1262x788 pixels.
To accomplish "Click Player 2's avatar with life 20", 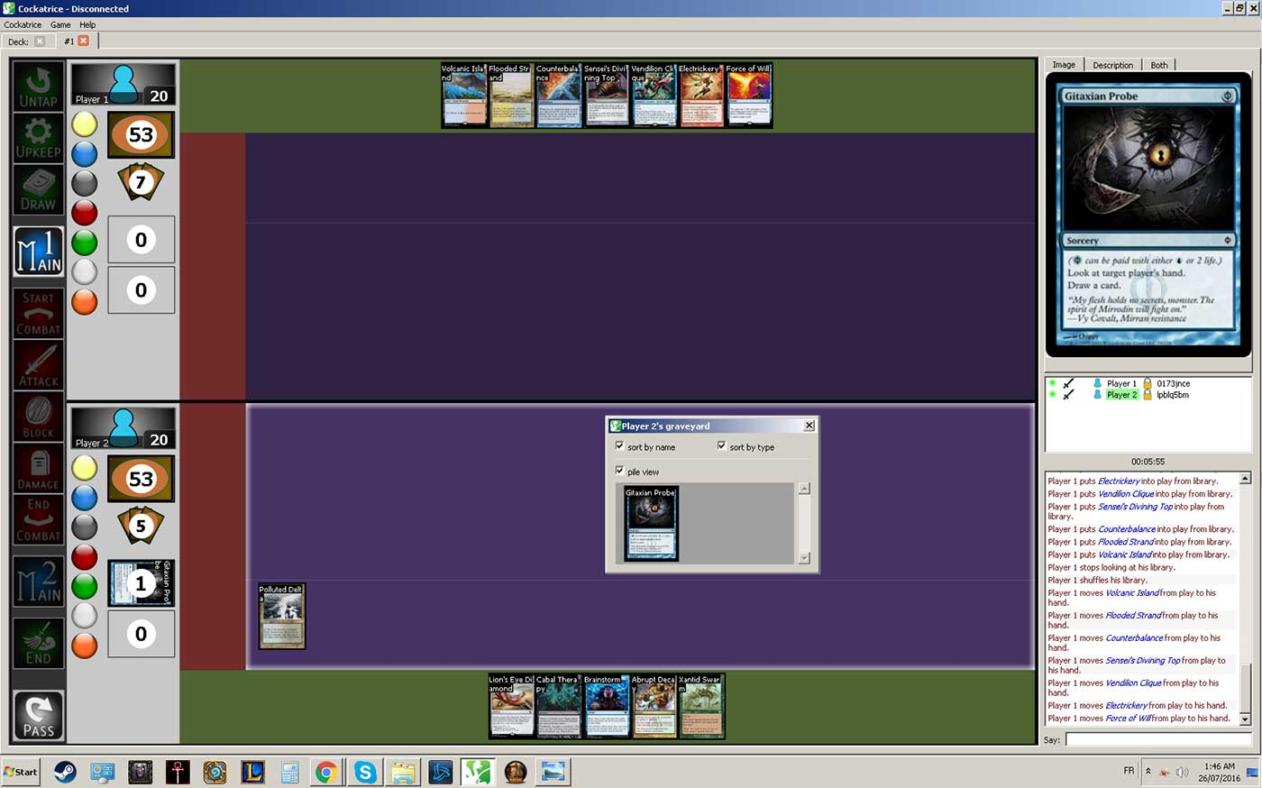I will pyautogui.click(x=122, y=427).
